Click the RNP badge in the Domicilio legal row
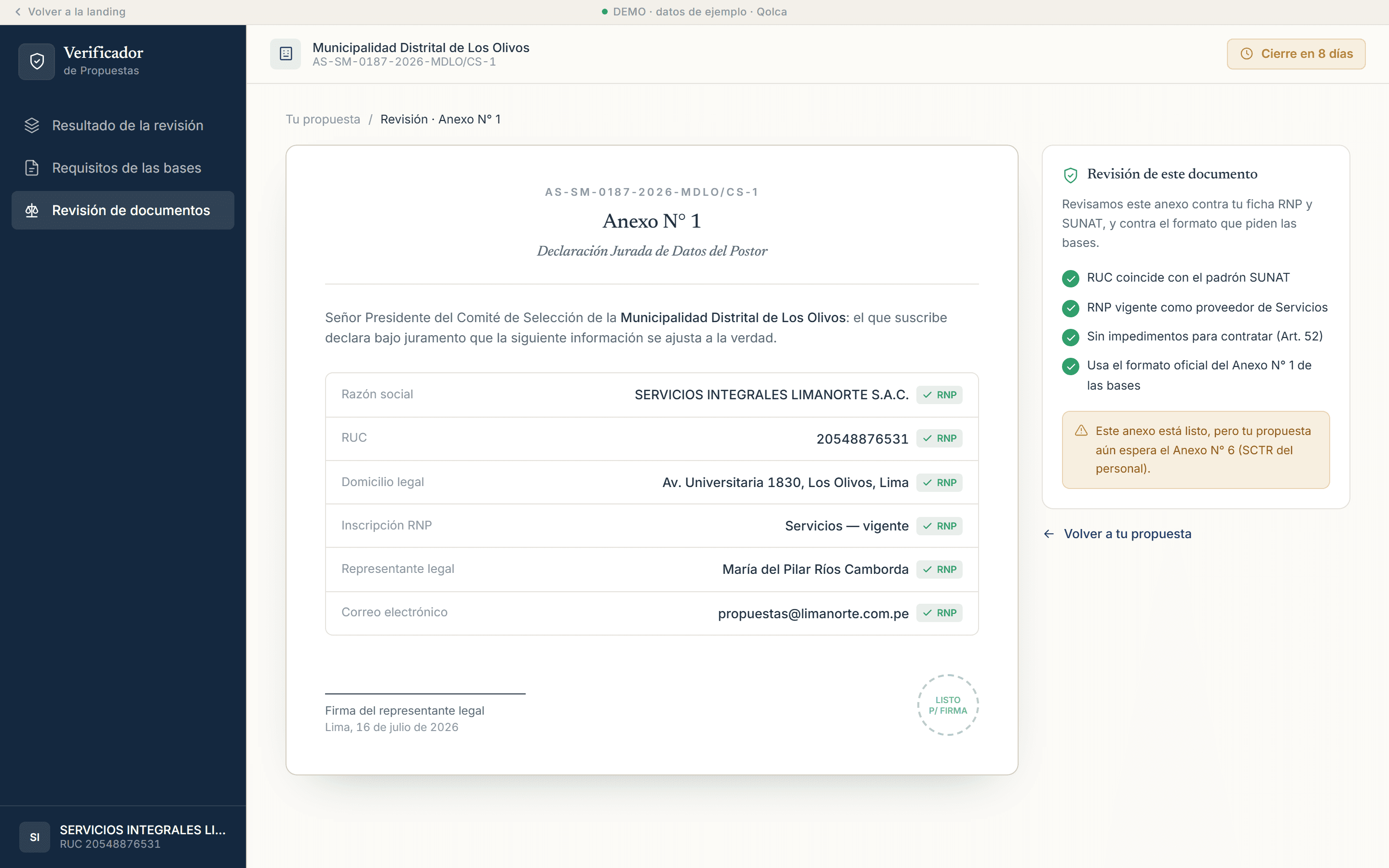 click(x=940, y=483)
